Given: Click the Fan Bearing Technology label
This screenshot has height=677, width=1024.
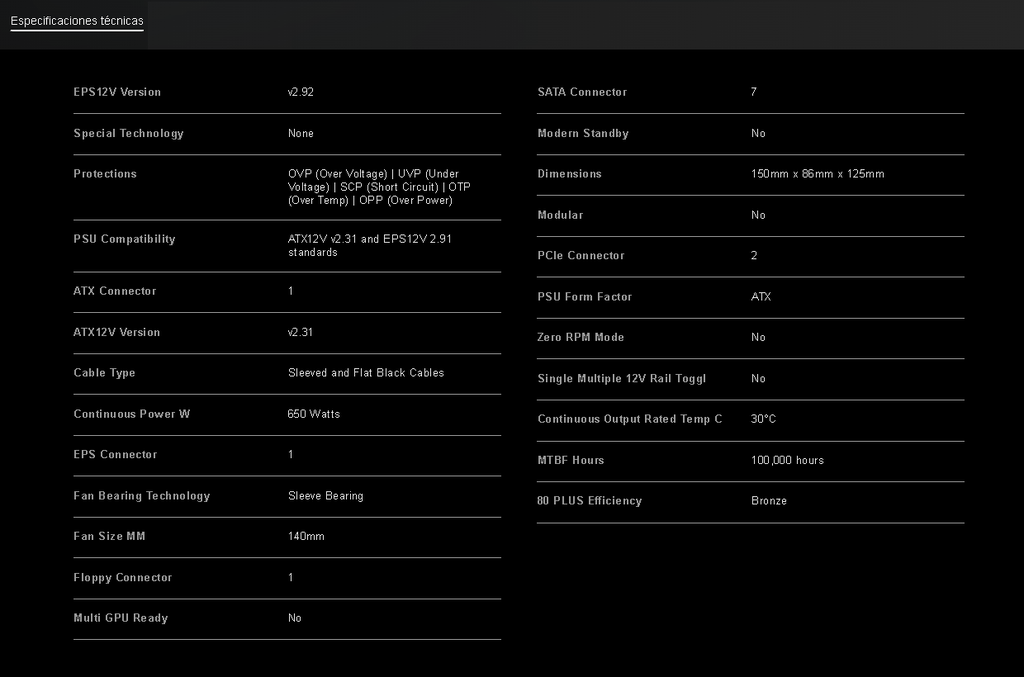Looking at the screenshot, I should [142, 496].
